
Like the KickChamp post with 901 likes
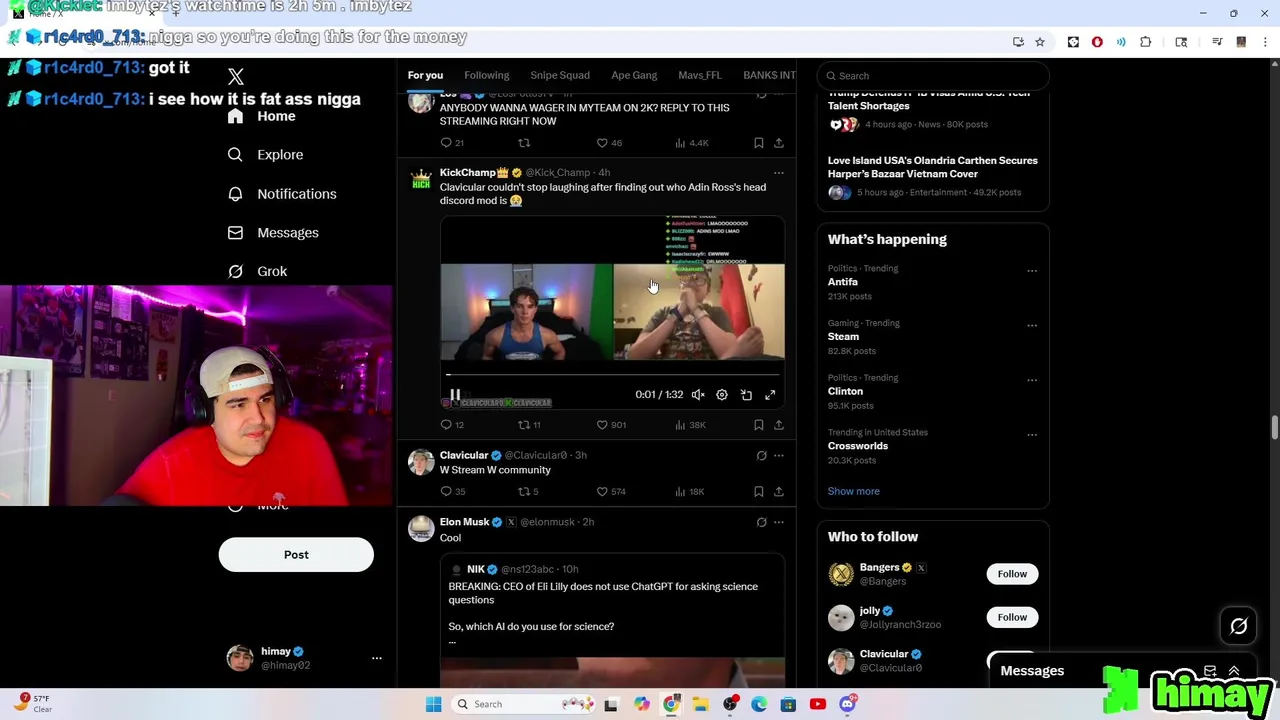(x=611, y=425)
